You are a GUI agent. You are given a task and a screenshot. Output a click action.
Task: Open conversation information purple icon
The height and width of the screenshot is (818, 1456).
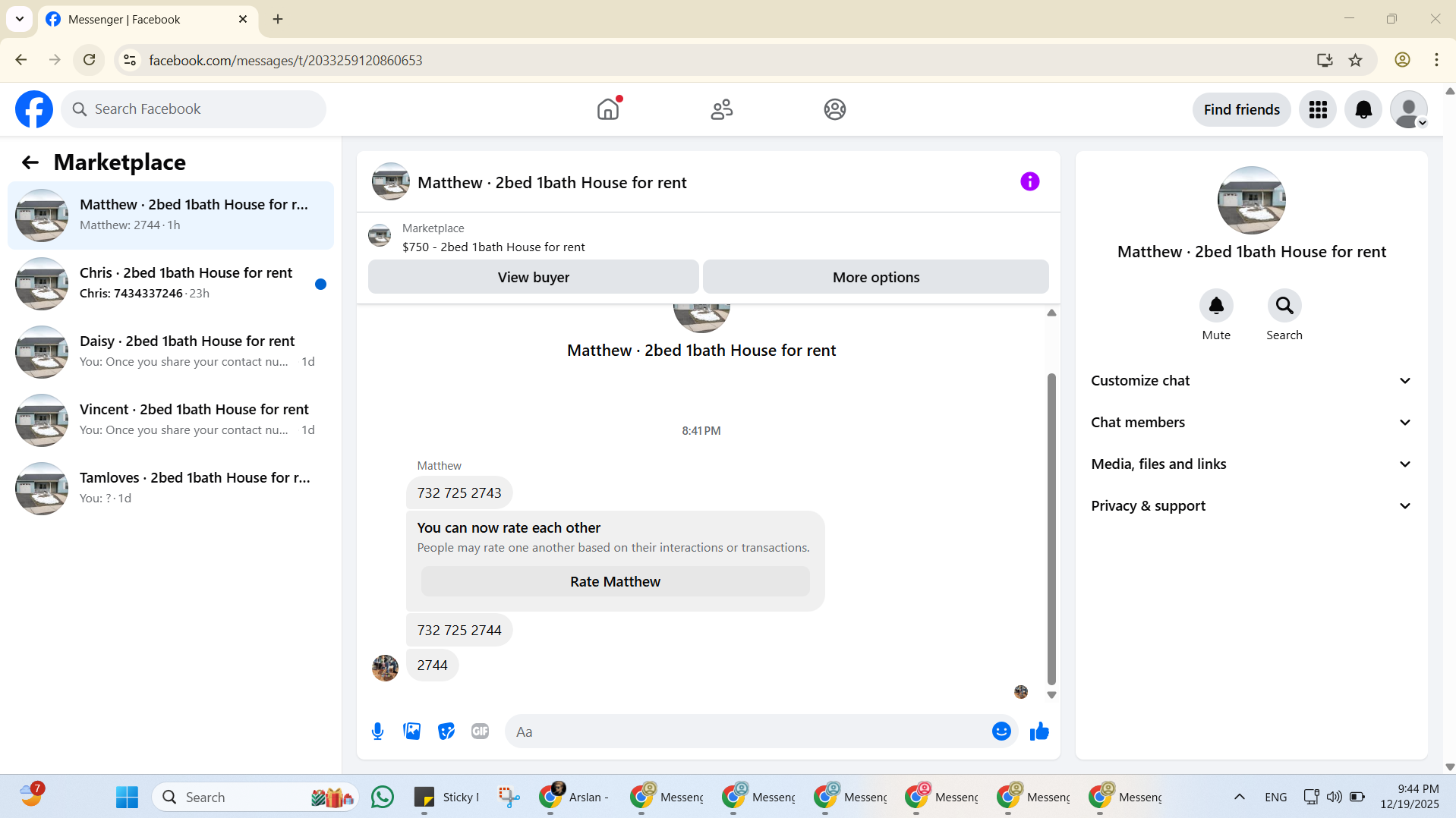click(x=1030, y=181)
